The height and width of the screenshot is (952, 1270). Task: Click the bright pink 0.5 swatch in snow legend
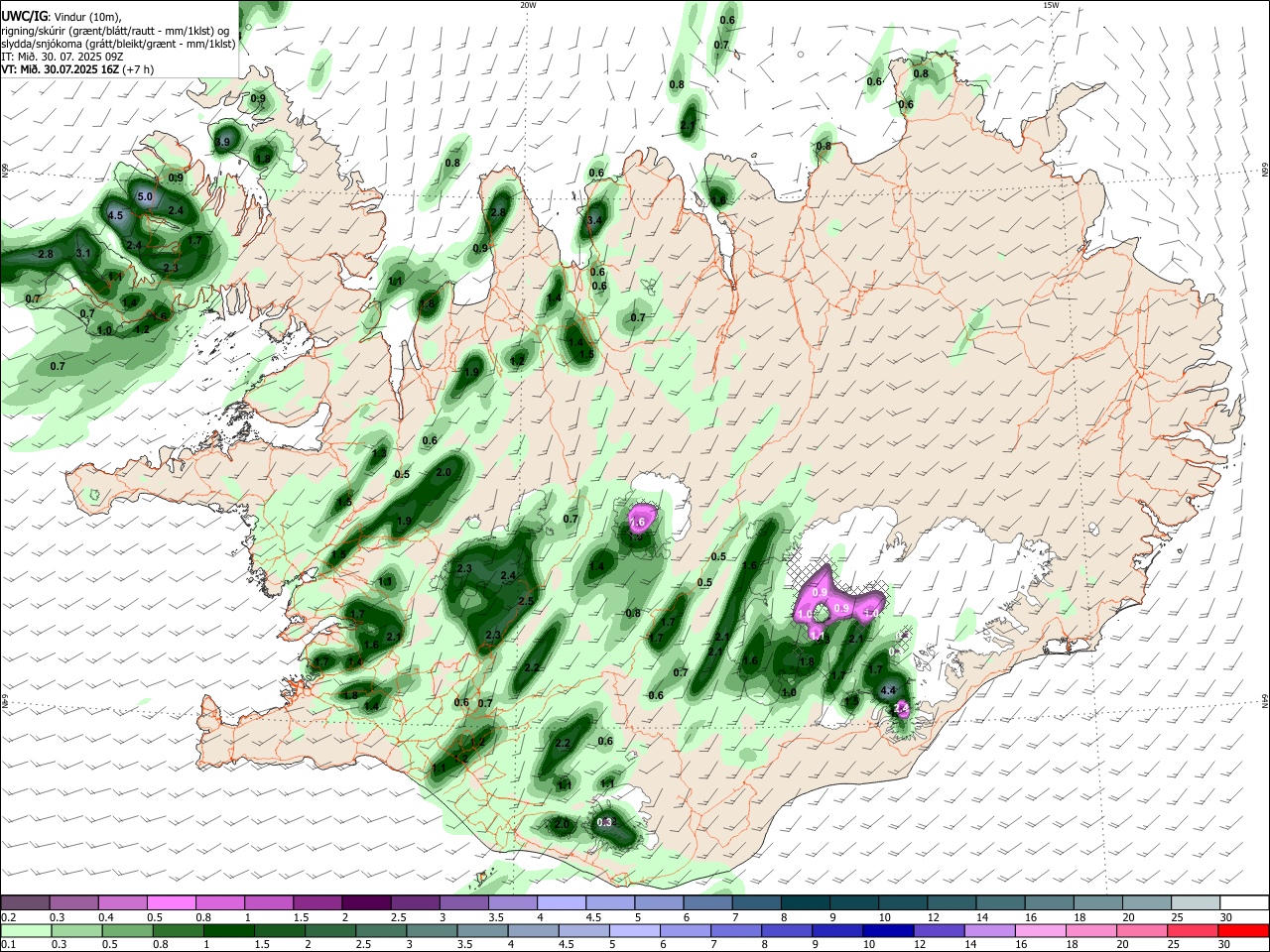click(171, 902)
